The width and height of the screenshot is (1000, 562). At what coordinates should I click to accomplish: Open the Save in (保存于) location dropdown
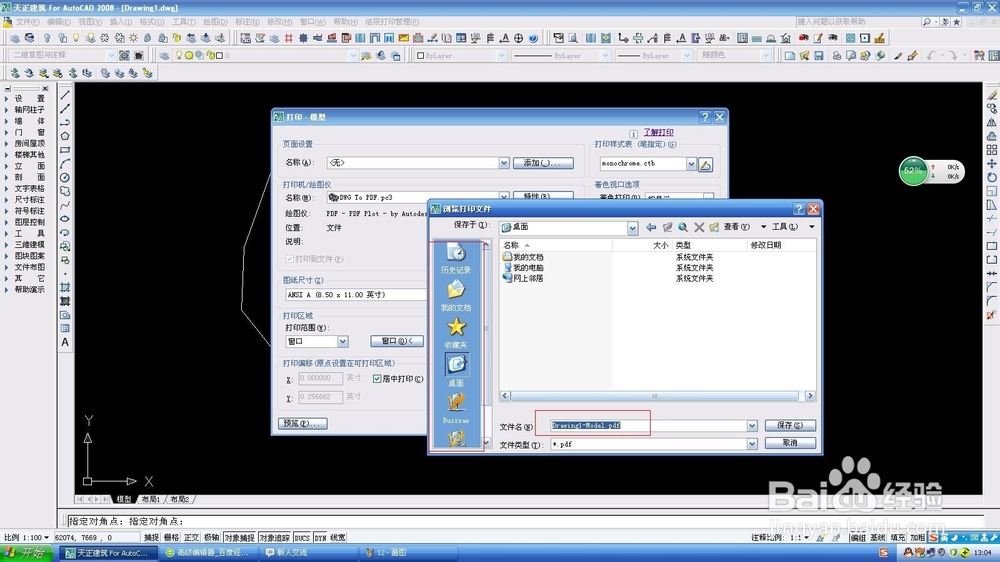click(632, 228)
